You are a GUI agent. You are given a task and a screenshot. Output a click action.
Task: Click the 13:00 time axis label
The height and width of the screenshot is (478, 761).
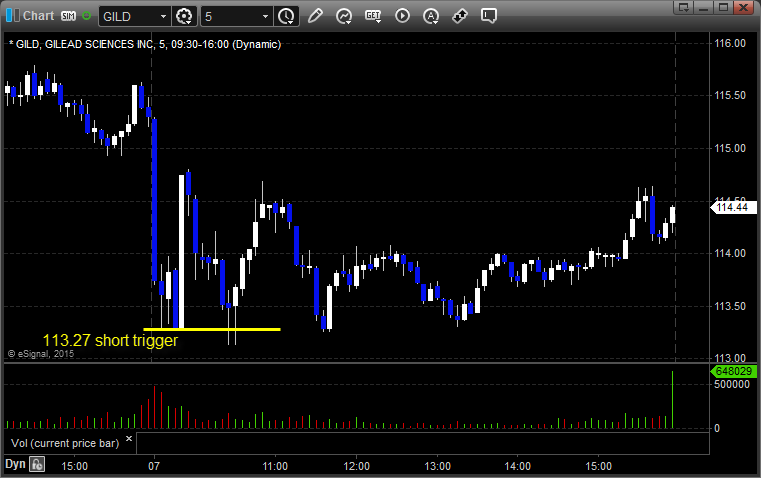point(437,466)
